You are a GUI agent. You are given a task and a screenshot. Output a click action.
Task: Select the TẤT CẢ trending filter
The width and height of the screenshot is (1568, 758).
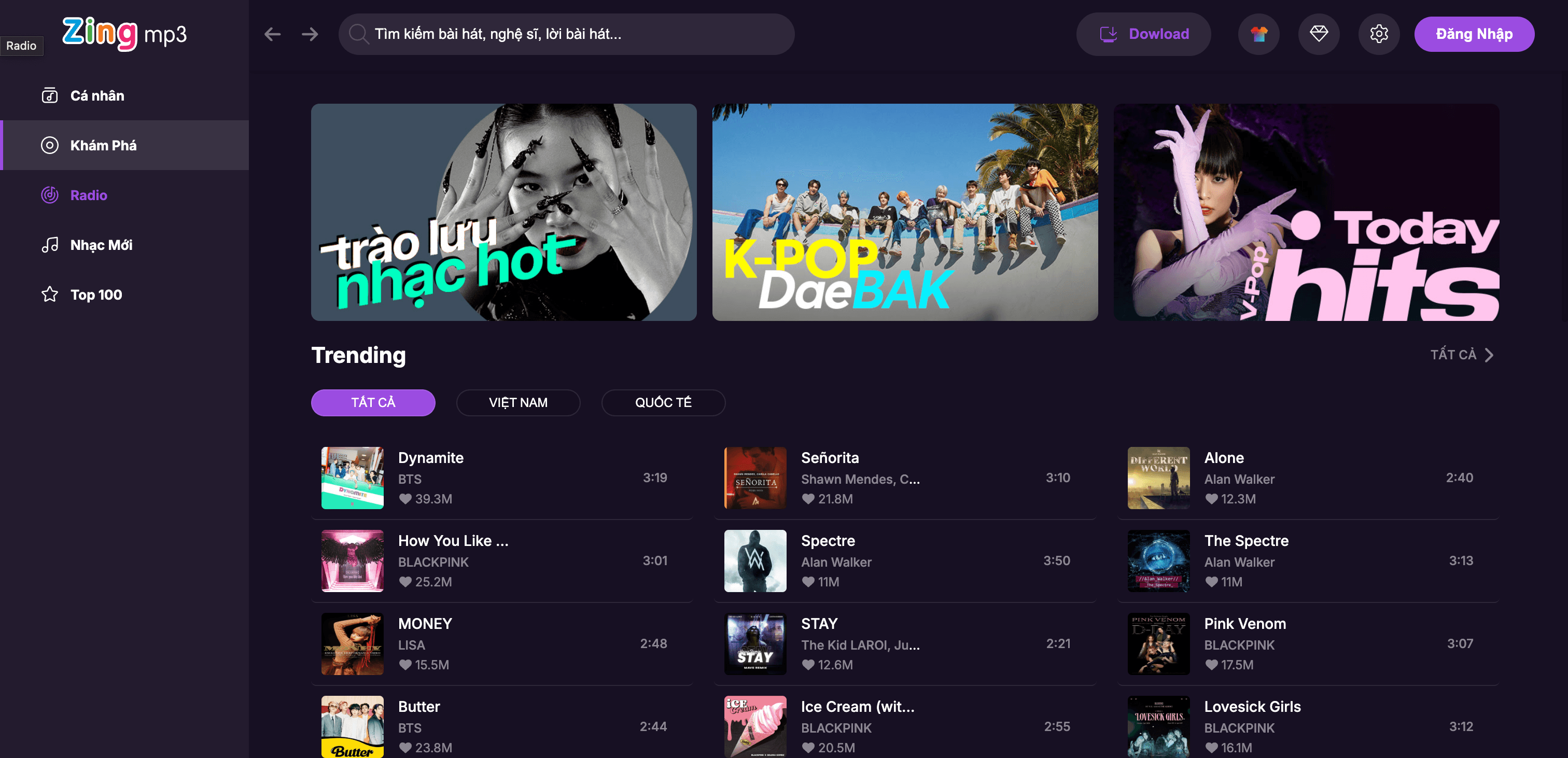373,402
